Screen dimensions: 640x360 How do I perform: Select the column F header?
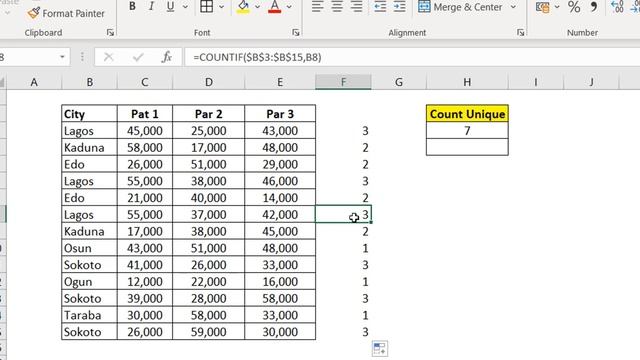point(343,82)
